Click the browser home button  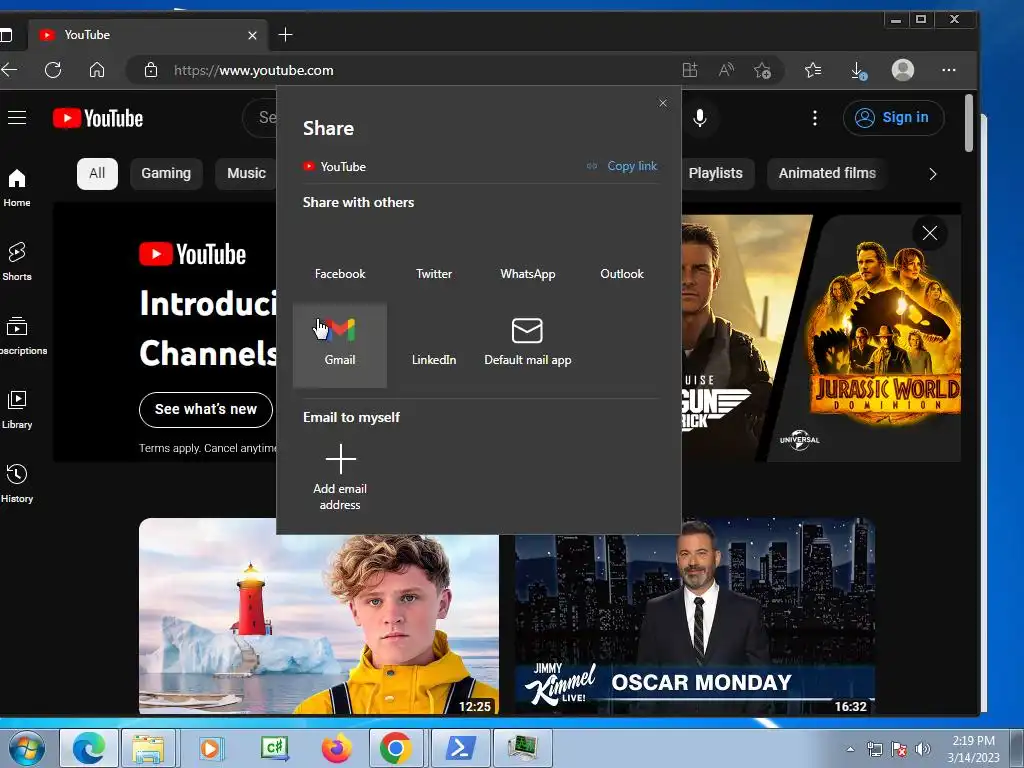point(97,70)
